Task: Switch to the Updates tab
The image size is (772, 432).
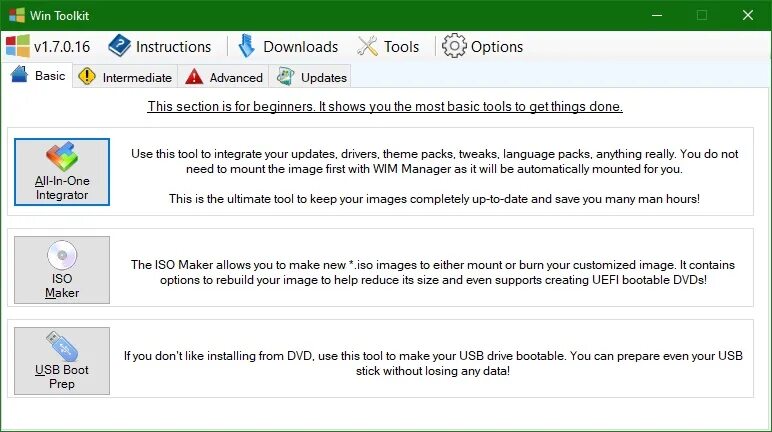Action: pos(311,77)
